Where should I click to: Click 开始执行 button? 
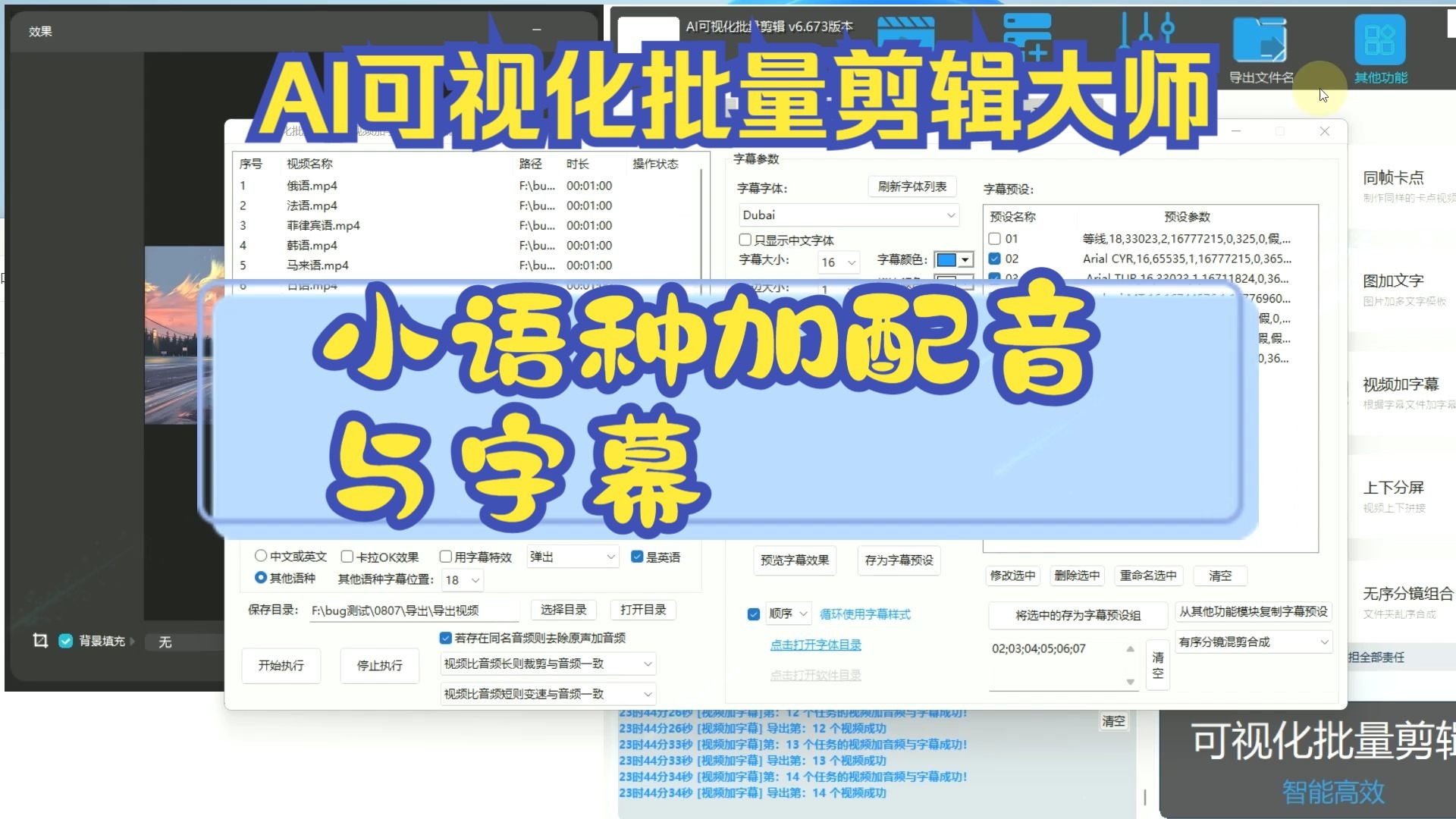[x=281, y=666]
